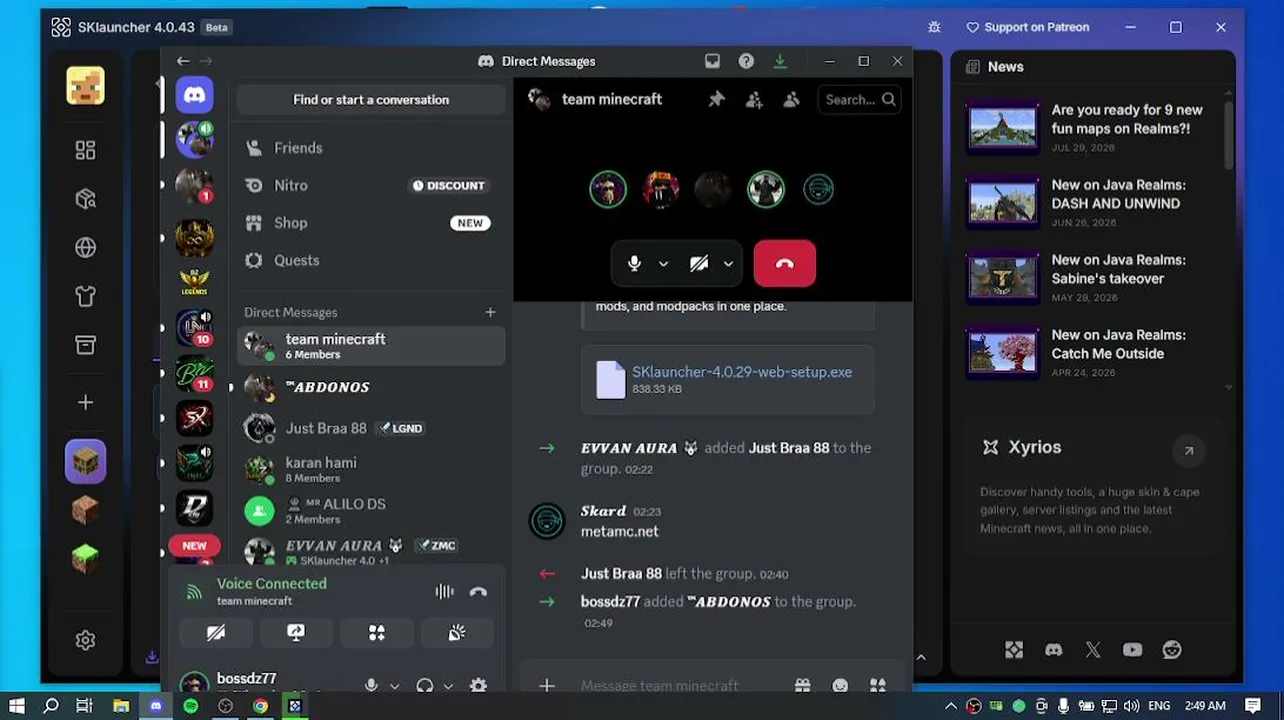Open the metamc.net link
Viewport: 1284px width, 720px height.
pyautogui.click(x=620, y=532)
